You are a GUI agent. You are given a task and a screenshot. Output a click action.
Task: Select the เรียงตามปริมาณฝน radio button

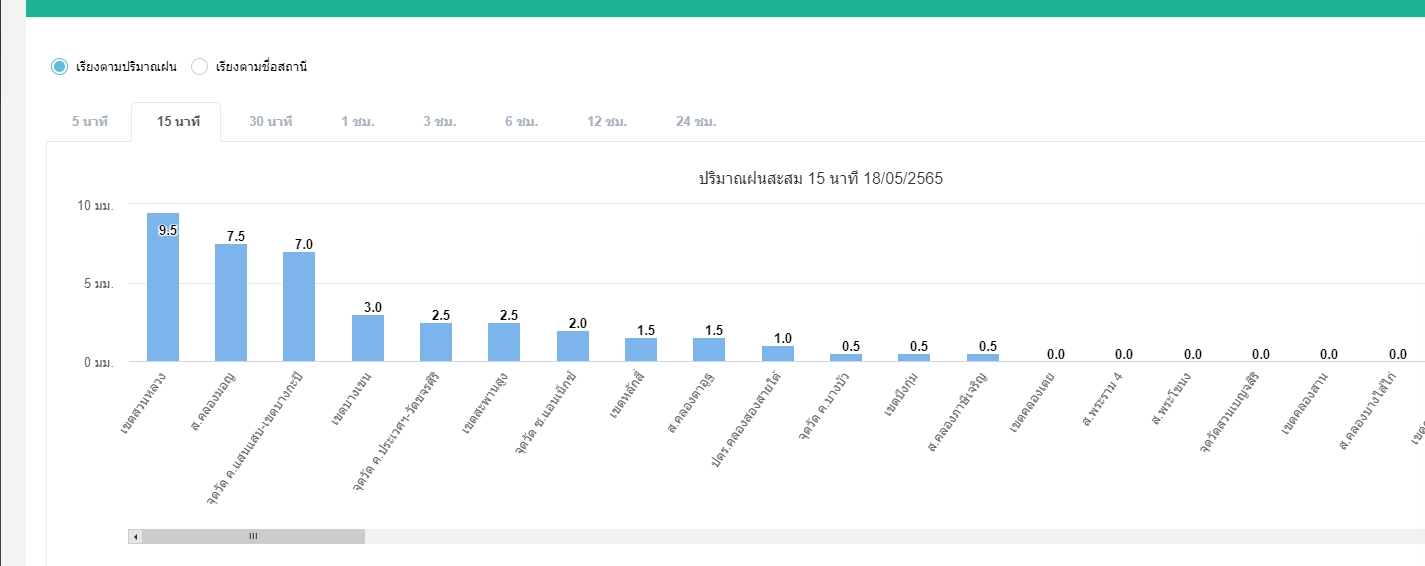pyautogui.click(x=60, y=67)
